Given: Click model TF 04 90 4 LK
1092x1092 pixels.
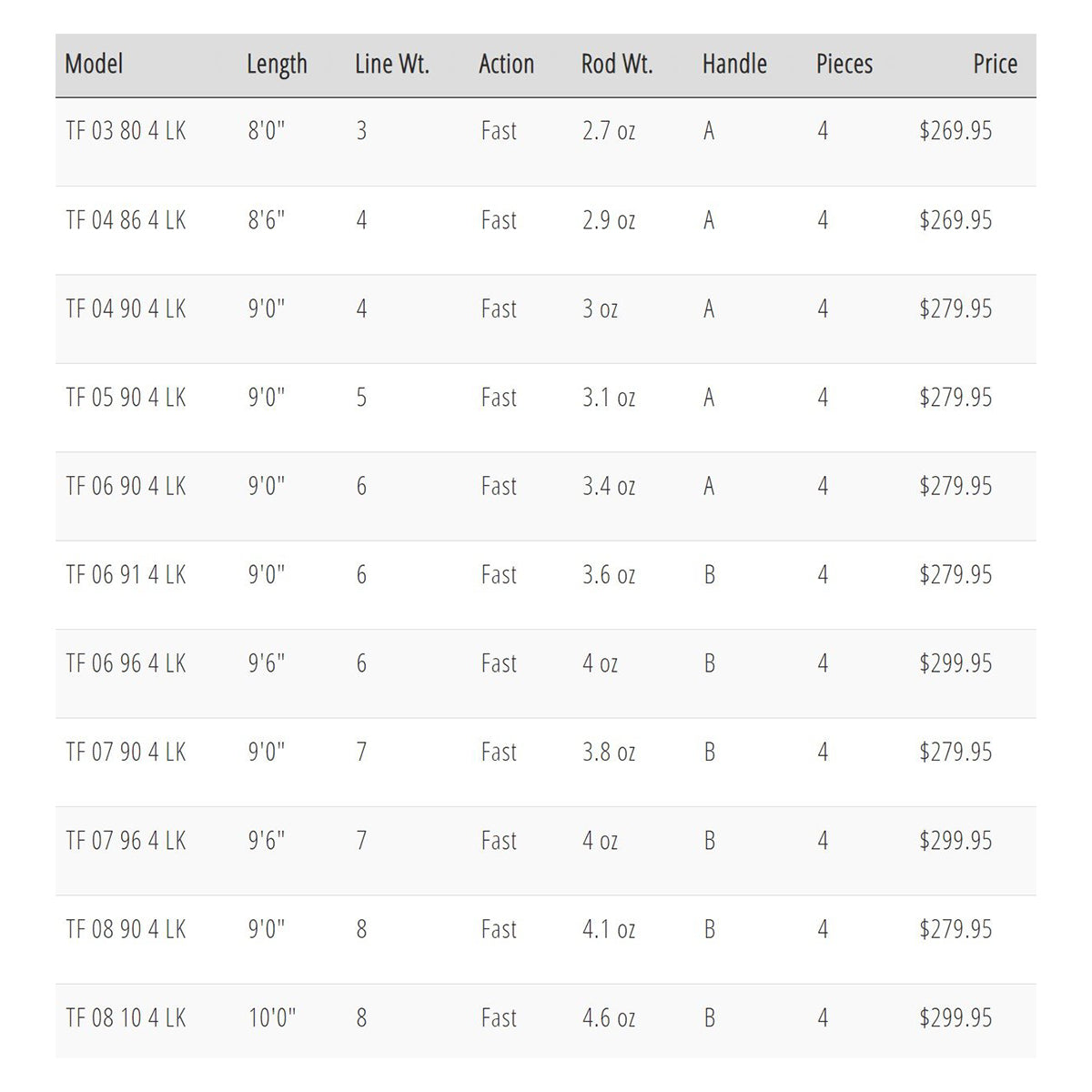Looking at the screenshot, I should (x=126, y=309).
